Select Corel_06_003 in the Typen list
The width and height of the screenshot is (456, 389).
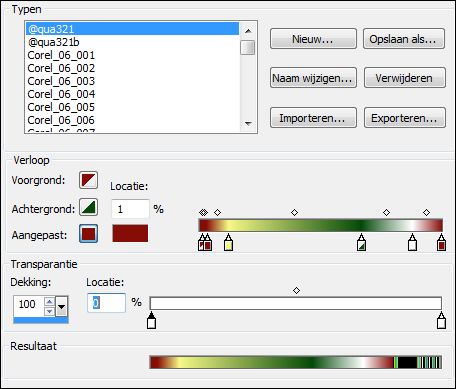coord(132,81)
